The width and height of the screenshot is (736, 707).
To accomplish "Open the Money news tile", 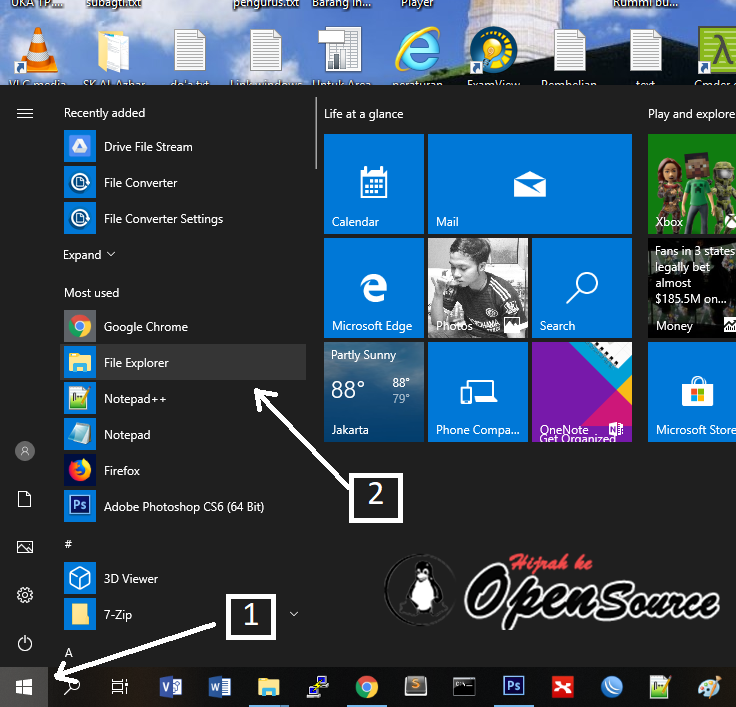I will [x=692, y=288].
